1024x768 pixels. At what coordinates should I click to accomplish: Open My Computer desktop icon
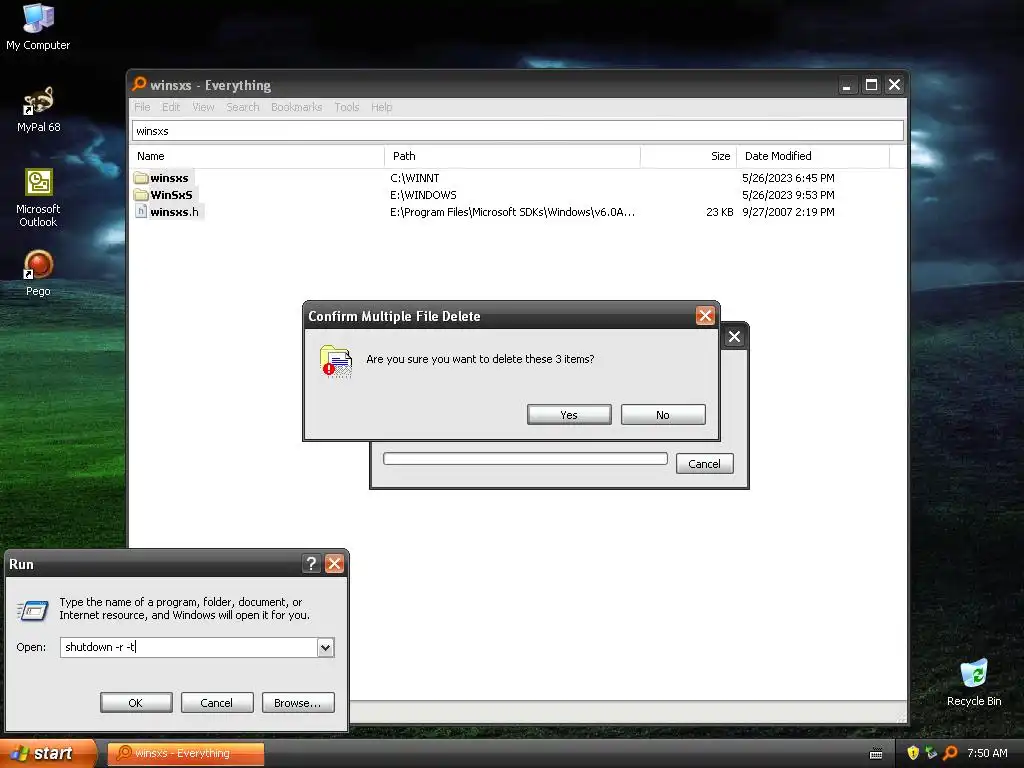pos(38,27)
